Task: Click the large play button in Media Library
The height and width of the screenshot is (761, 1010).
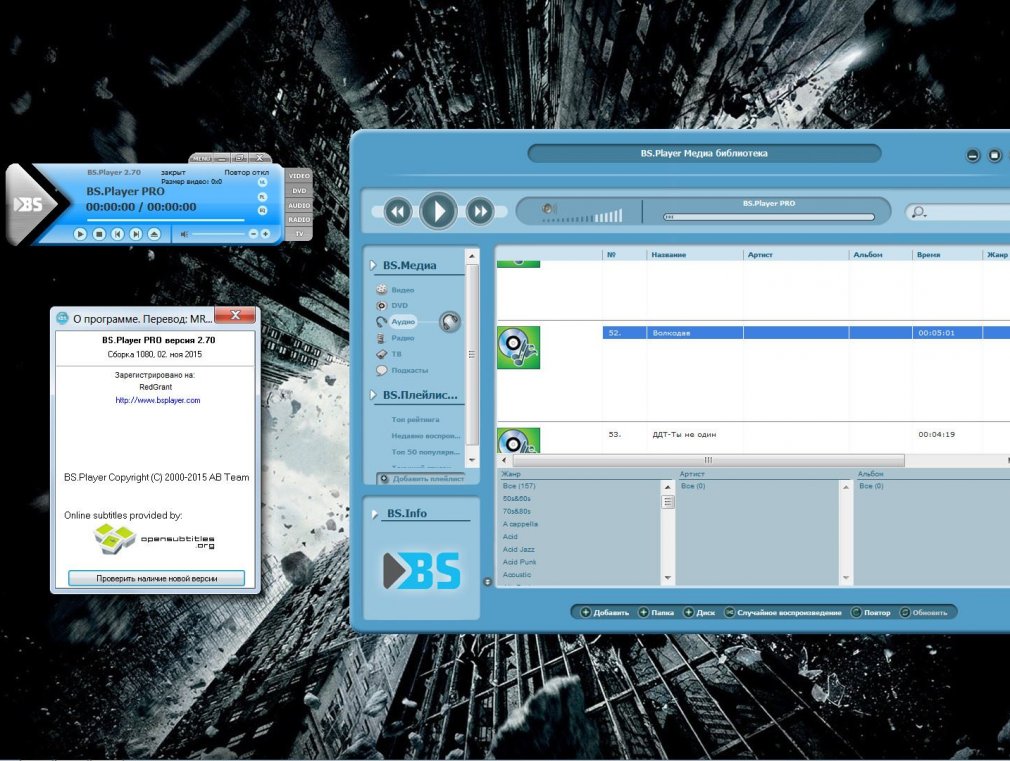Action: tap(438, 211)
